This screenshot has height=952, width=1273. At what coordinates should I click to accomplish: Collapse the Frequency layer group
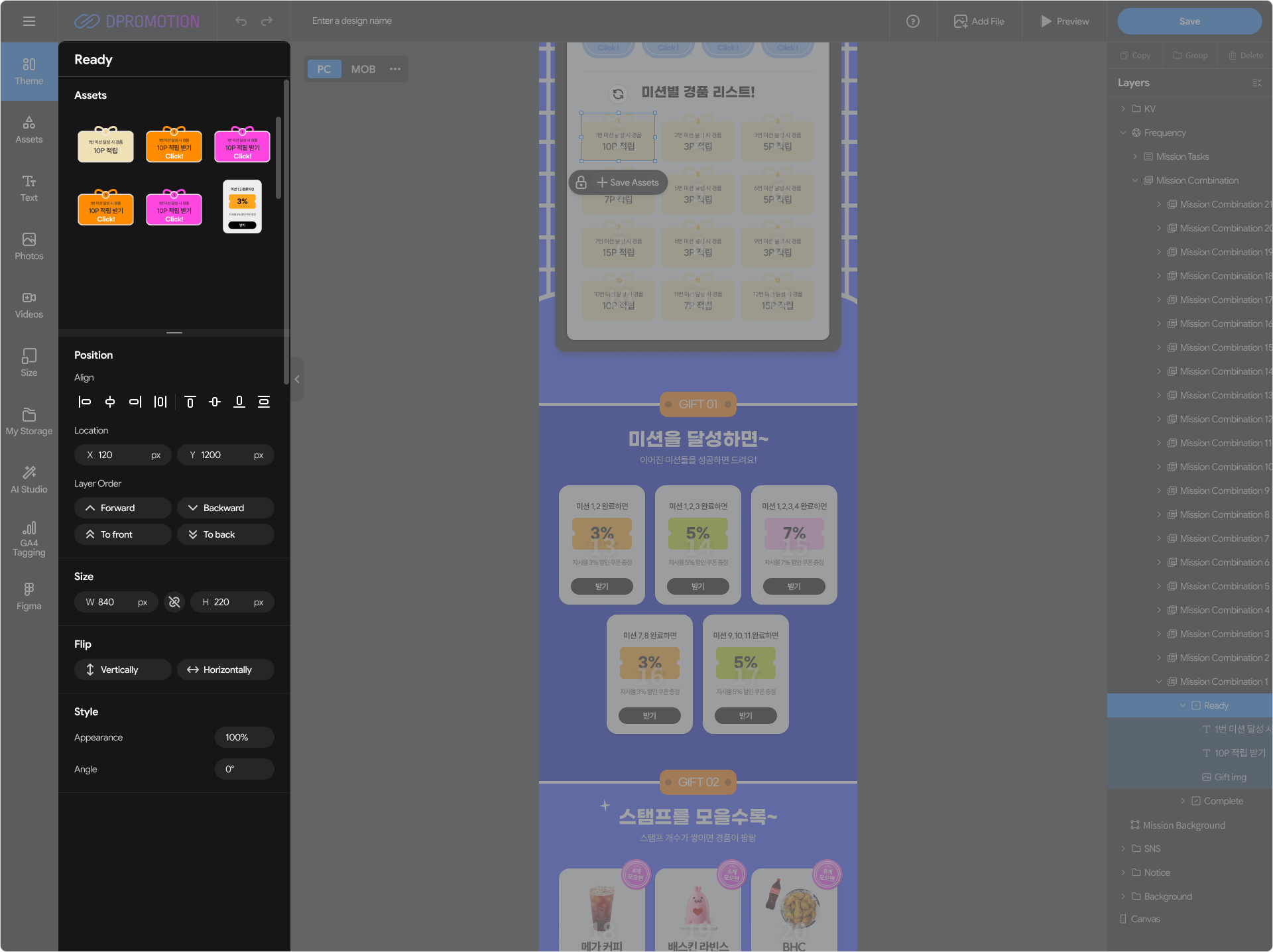[x=1123, y=133]
